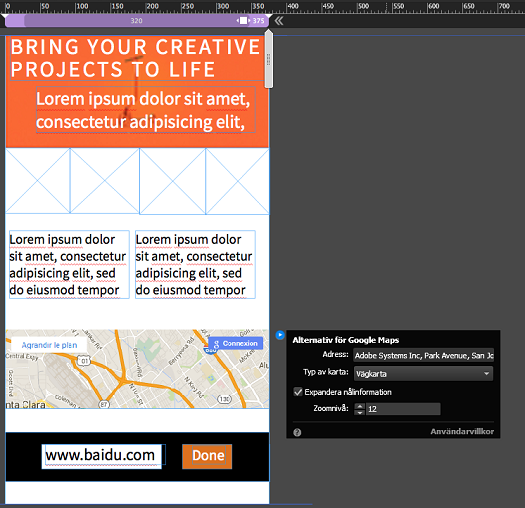Screen dimensions: 525x508
Task: Open the Typ av karta dropdown
Action: point(423,373)
